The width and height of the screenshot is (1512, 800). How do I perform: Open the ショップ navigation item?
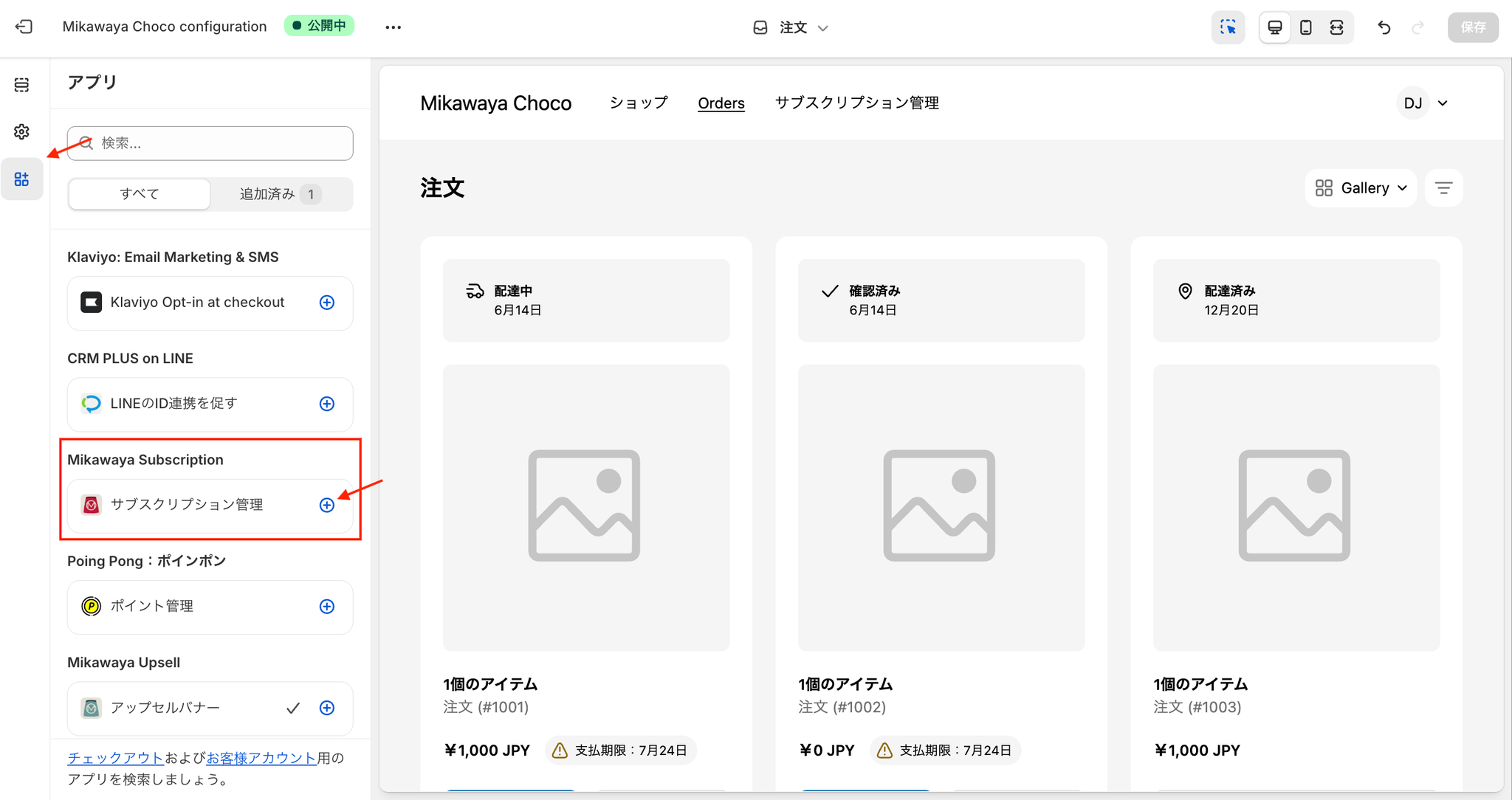pos(639,103)
